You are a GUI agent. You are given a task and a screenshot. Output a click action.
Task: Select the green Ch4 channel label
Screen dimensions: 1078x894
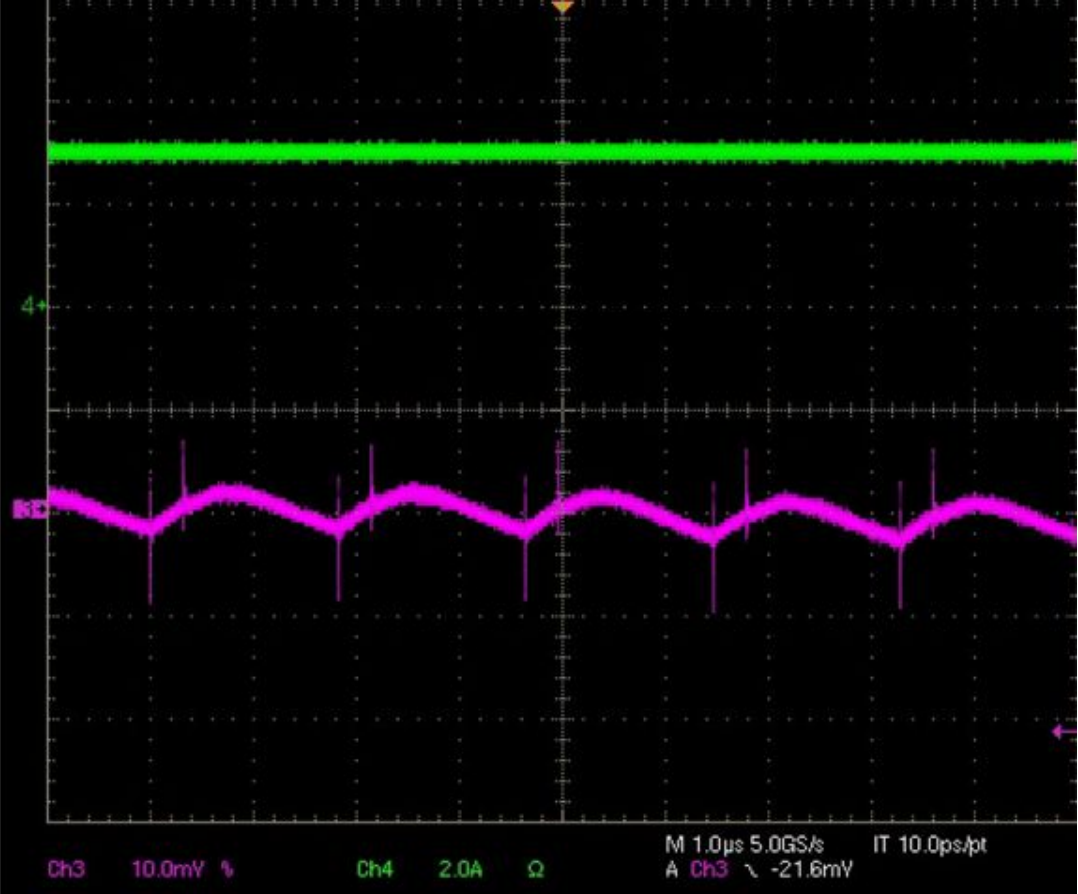point(375,870)
